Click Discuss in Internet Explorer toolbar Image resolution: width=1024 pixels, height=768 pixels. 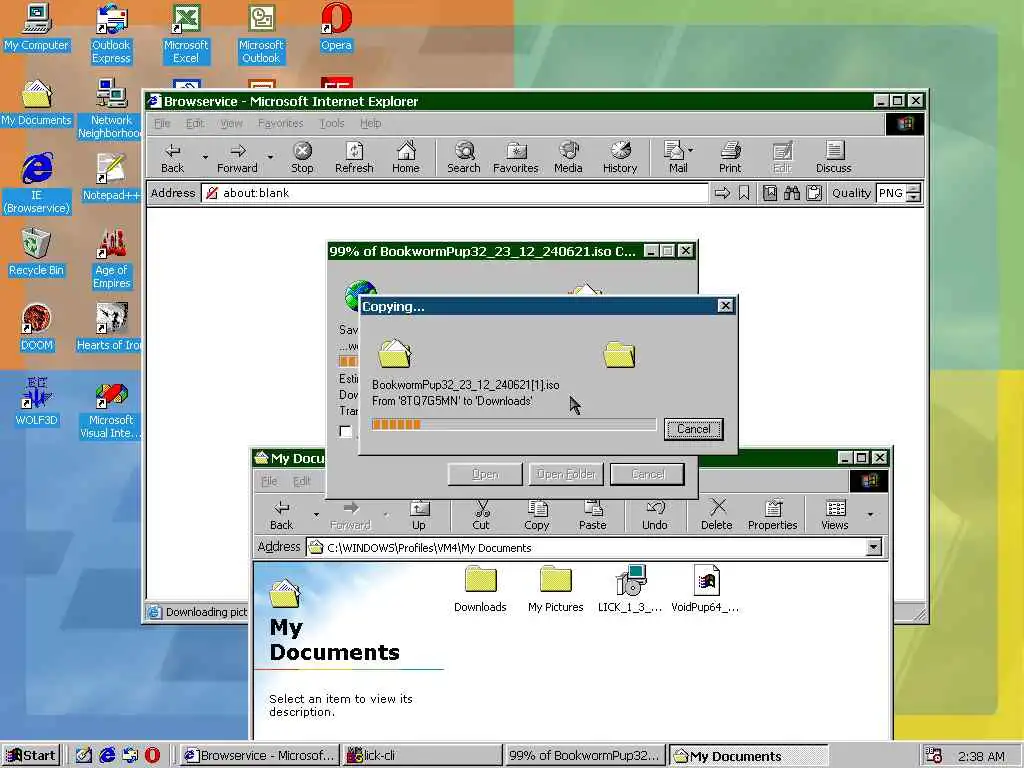point(833,158)
